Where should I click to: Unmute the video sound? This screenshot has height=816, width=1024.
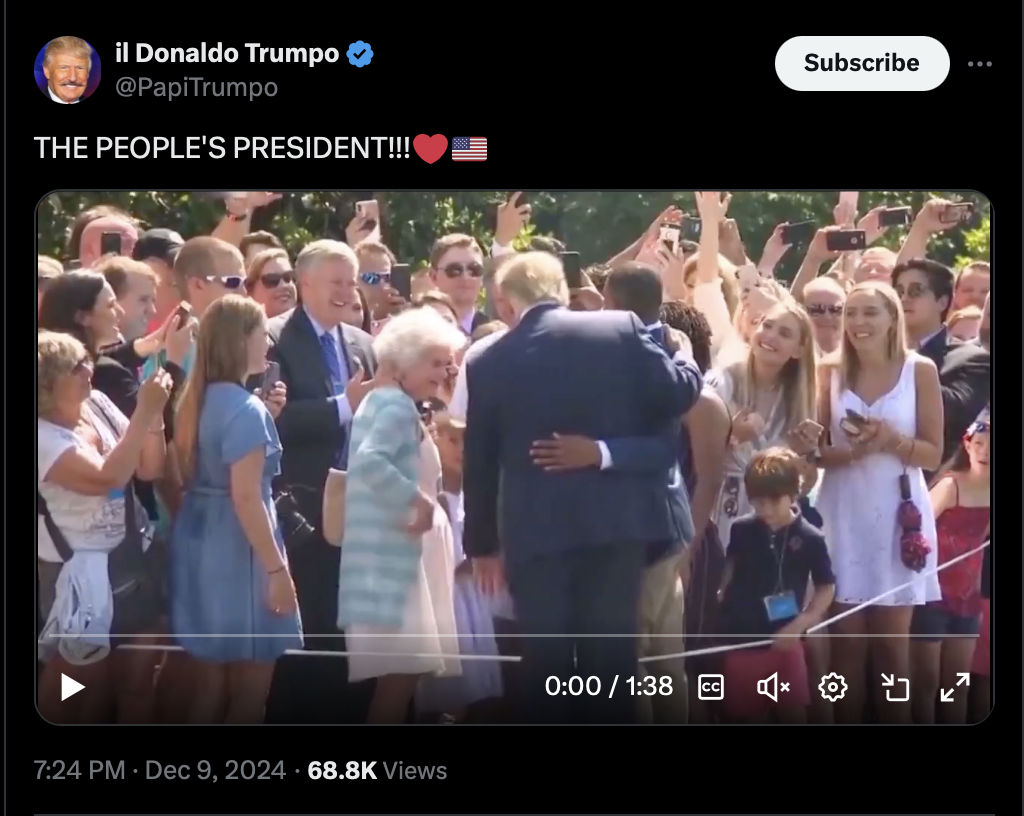pyautogui.click(x=773, y=687)
